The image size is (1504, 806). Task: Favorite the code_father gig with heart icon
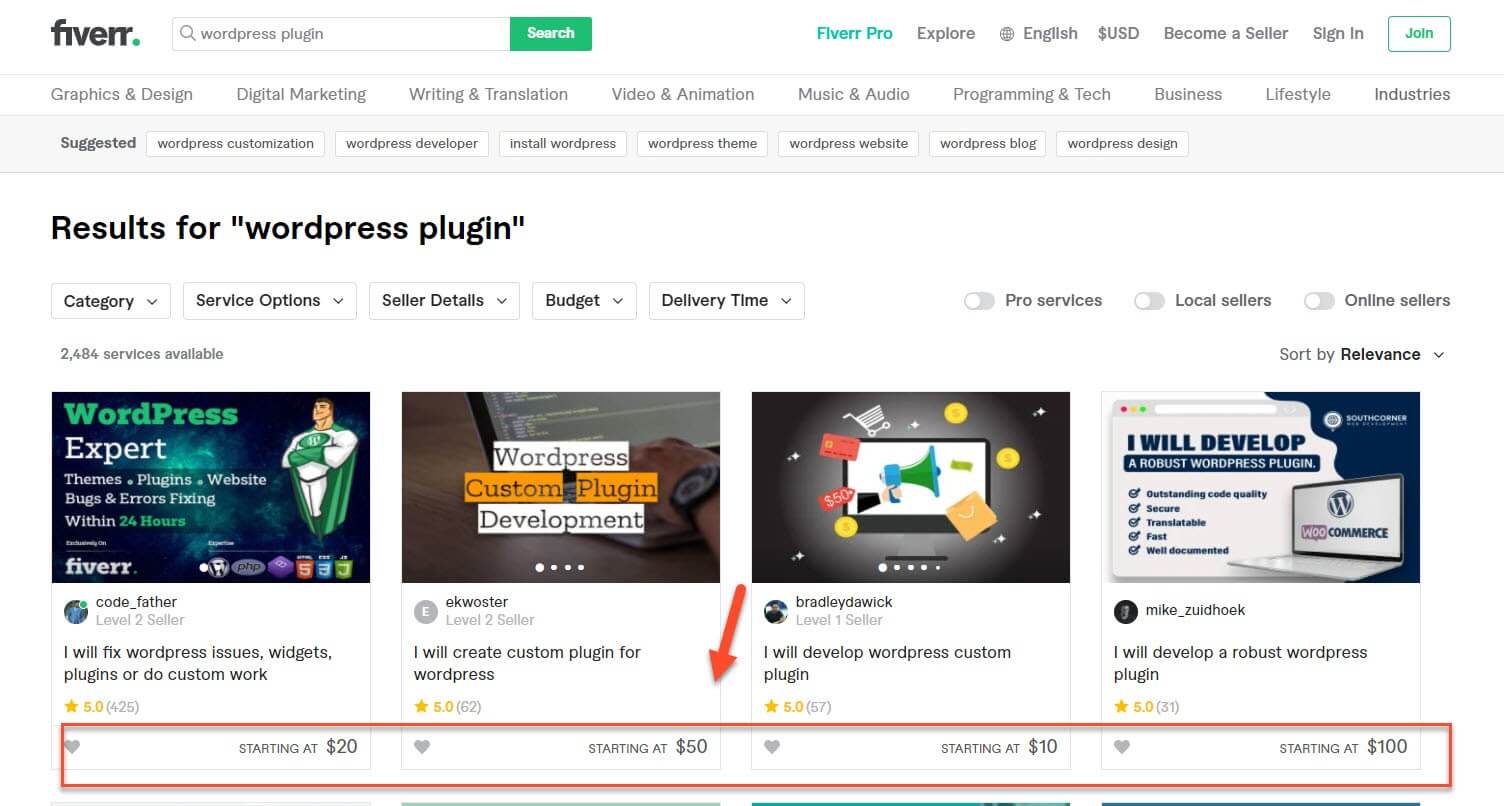(72, 746)
